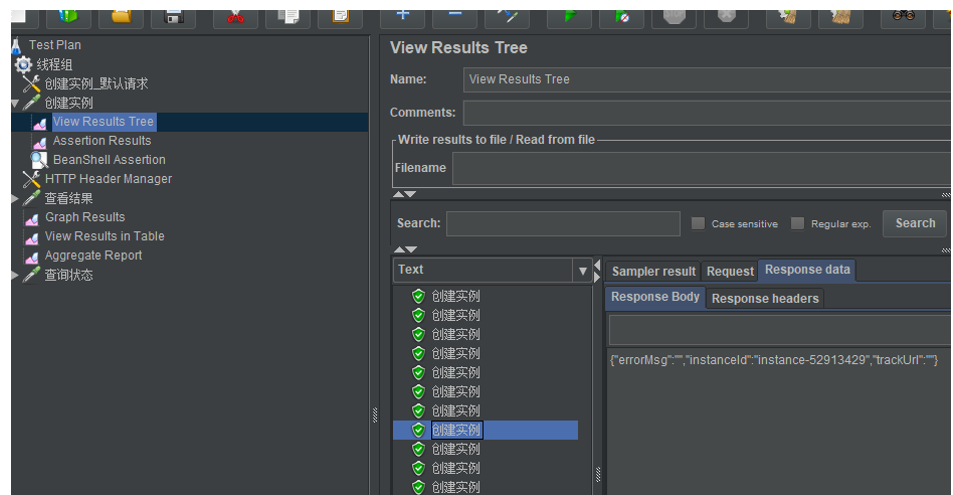The height and width of the screenshot is (495, 953).
Task: Select the 查看结果 sampler node
Action: [x=69, y=198]
